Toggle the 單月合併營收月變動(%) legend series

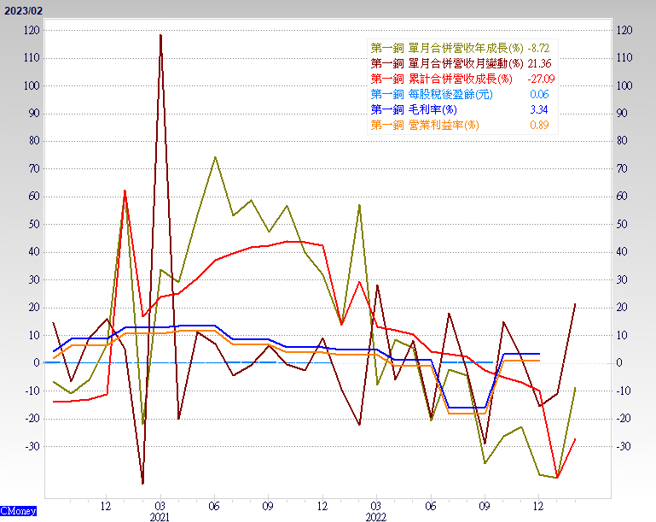click(x=447, y=63)
